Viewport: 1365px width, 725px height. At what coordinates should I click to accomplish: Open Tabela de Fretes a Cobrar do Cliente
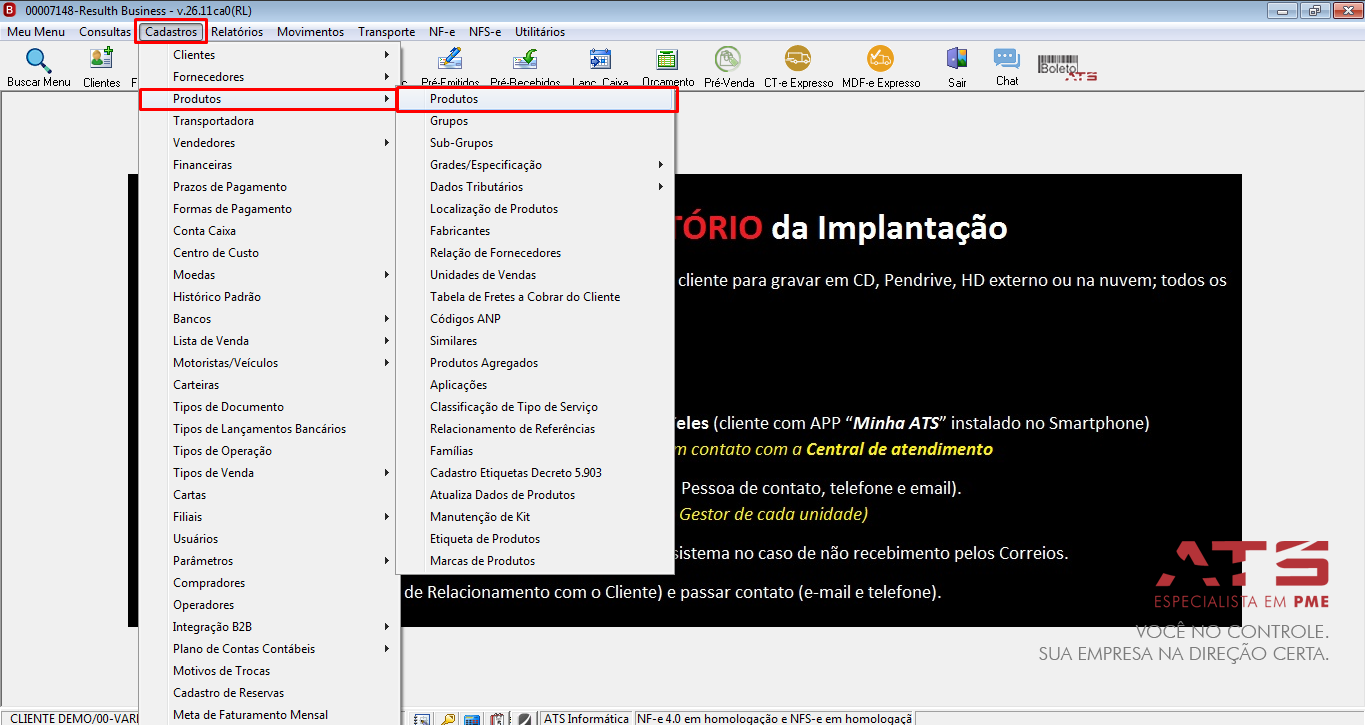pyautogui.click(x=536, y=297)
